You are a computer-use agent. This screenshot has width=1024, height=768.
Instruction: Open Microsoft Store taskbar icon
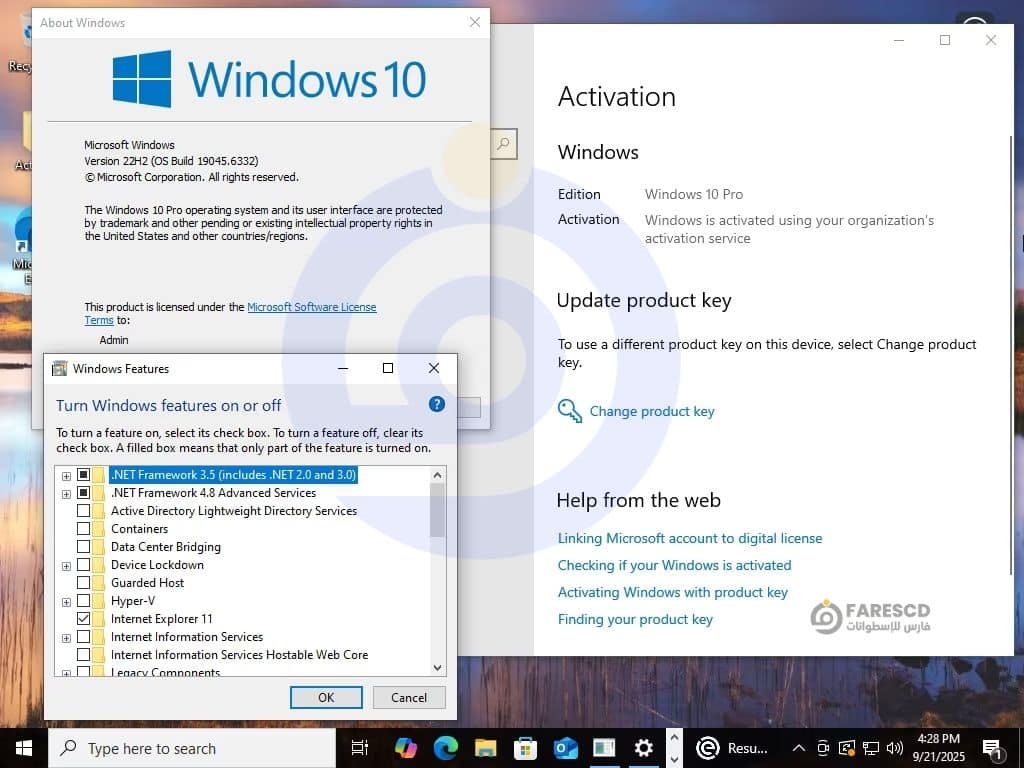coord(525,748)
